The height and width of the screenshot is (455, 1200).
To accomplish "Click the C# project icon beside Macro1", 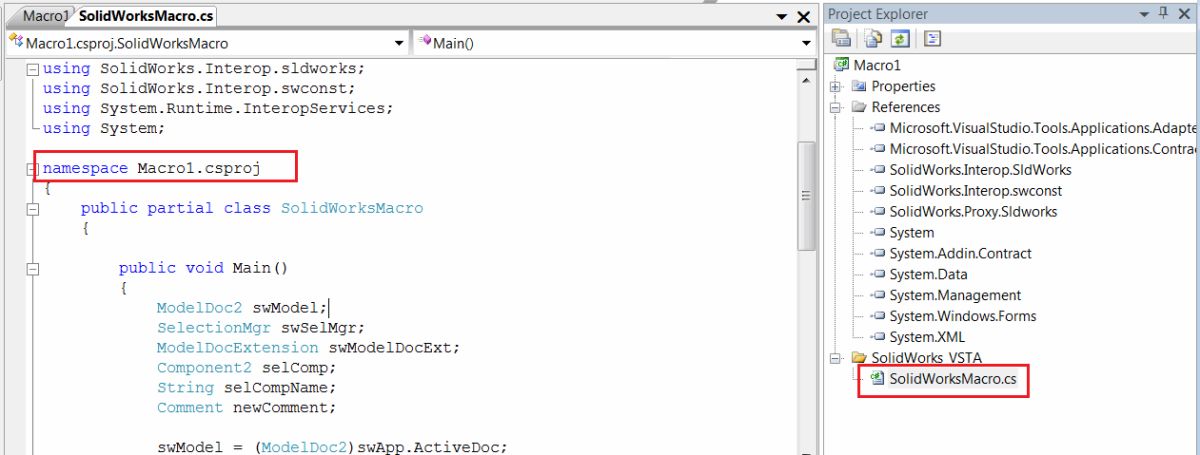I will point(841,65).
